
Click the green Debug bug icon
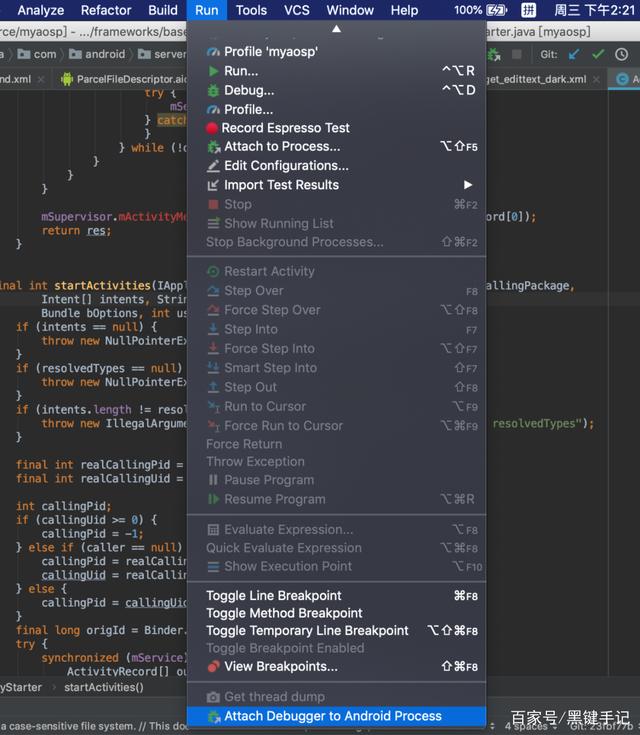point(213,90)
